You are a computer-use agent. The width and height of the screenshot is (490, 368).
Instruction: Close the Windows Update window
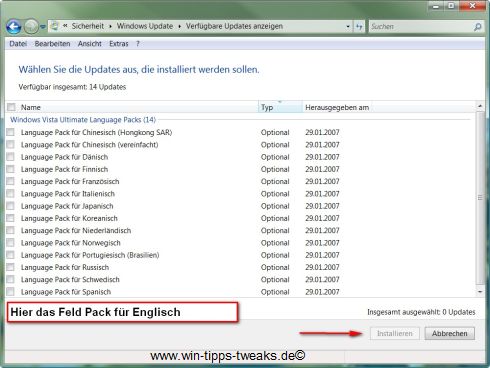tap(472, 6)
